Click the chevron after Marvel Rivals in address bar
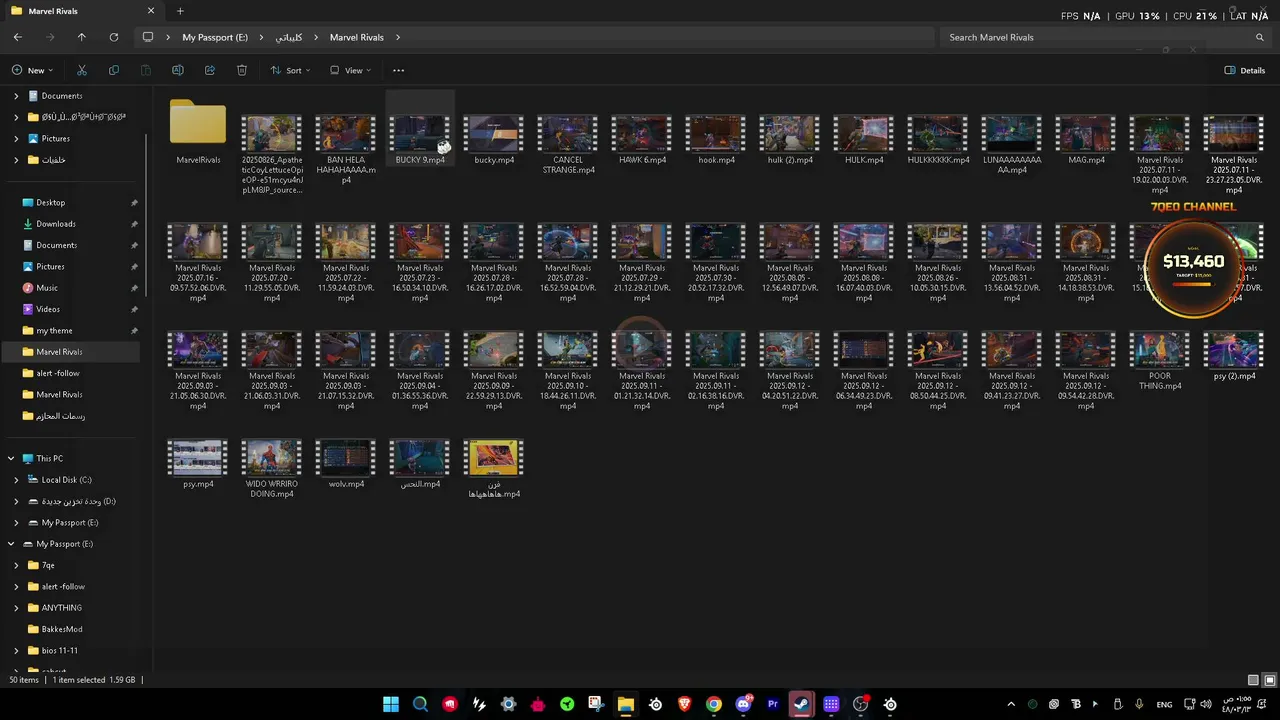 [397, 37]
